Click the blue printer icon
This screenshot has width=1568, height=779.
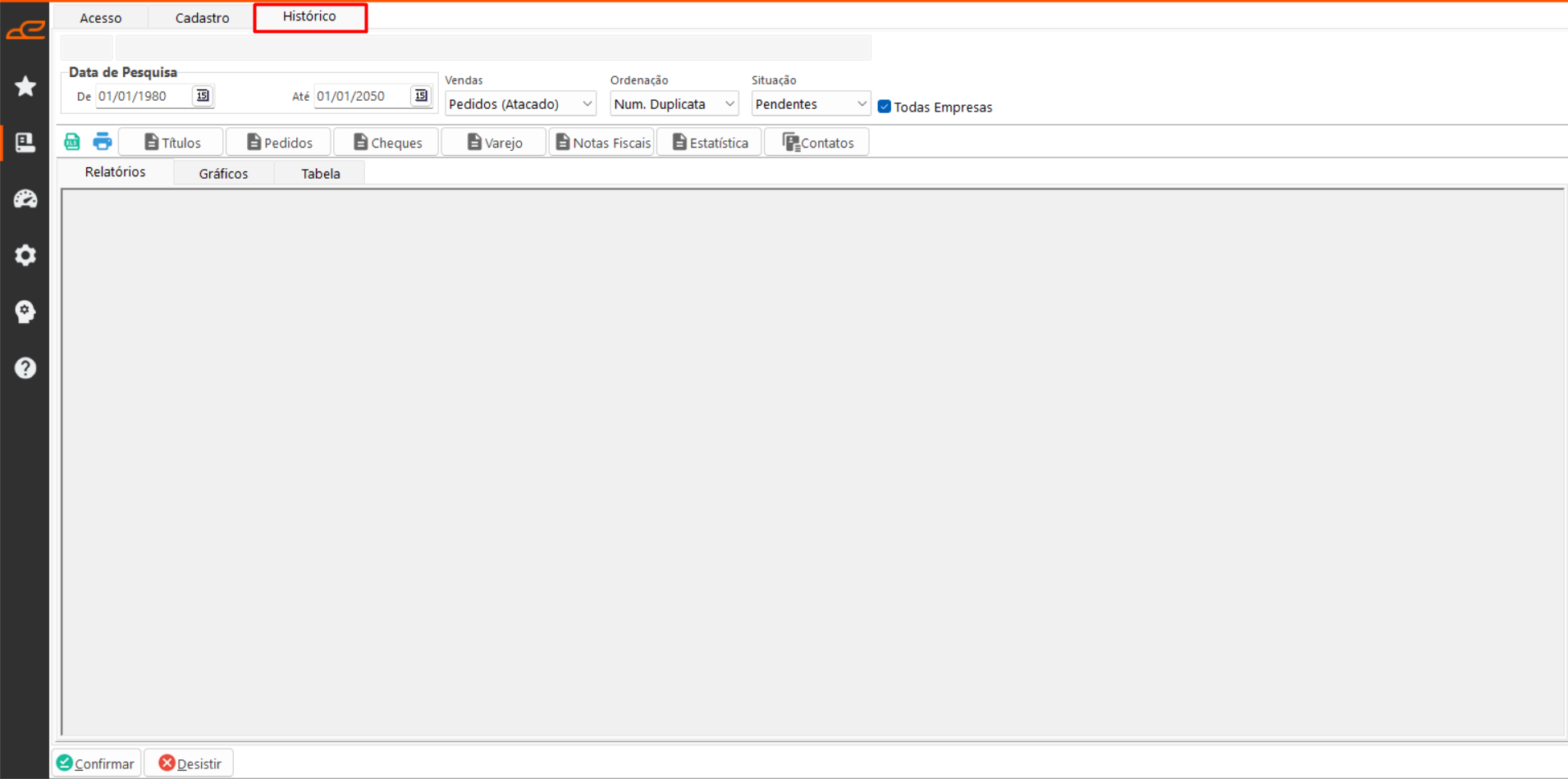tap(102, 142)
